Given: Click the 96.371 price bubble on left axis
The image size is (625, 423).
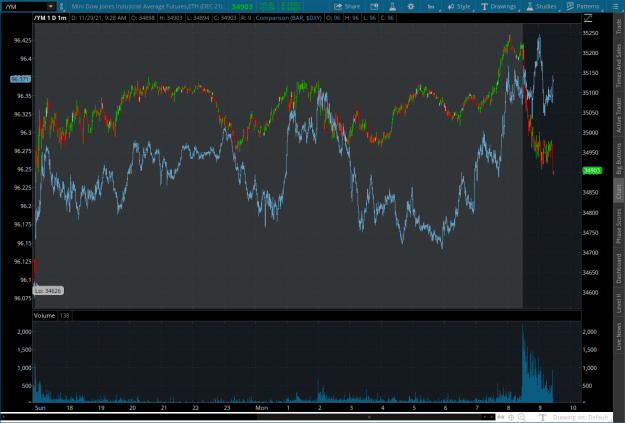Looking at the screenshot, I should pos(20,79).
